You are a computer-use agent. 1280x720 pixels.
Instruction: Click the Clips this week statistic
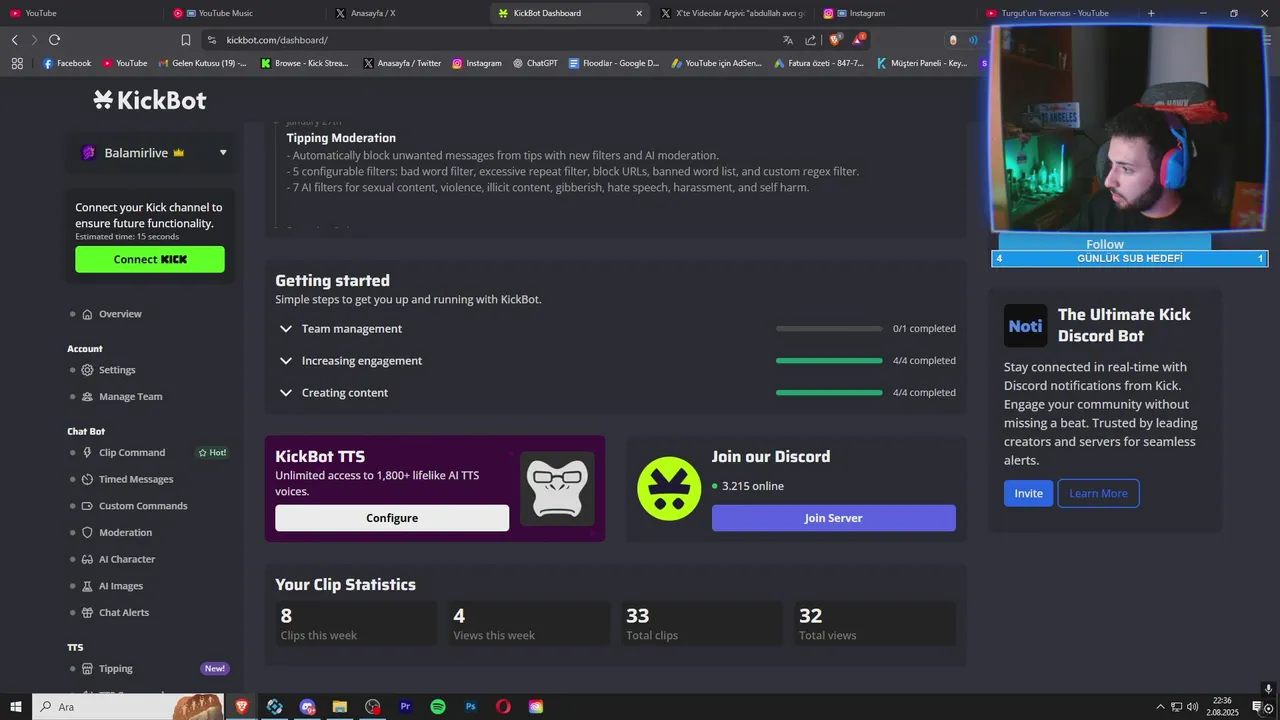click(x=355, y=624)
